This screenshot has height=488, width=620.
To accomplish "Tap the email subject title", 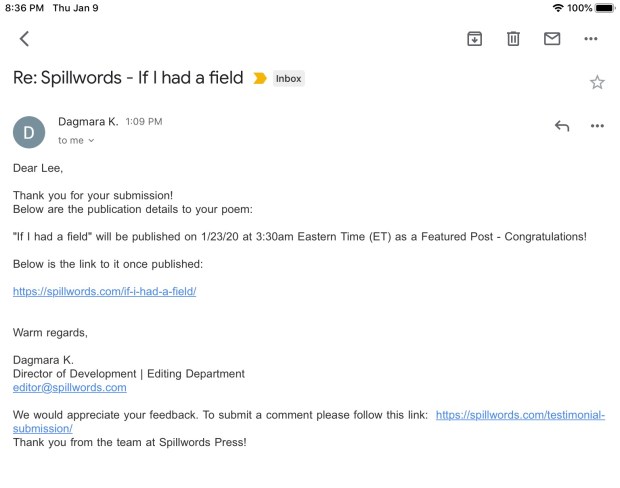I will (127, 77).
